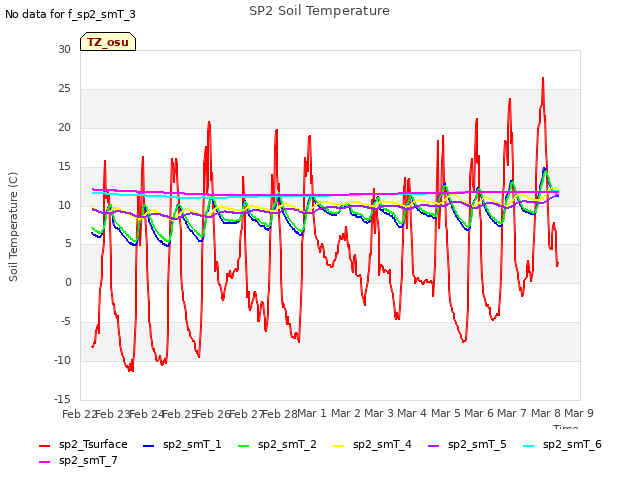Image resolution: width=640 pixels, height=480 pixels.
Task: Click the Mar 5 x-axis tick label
Action: (445, 413)
